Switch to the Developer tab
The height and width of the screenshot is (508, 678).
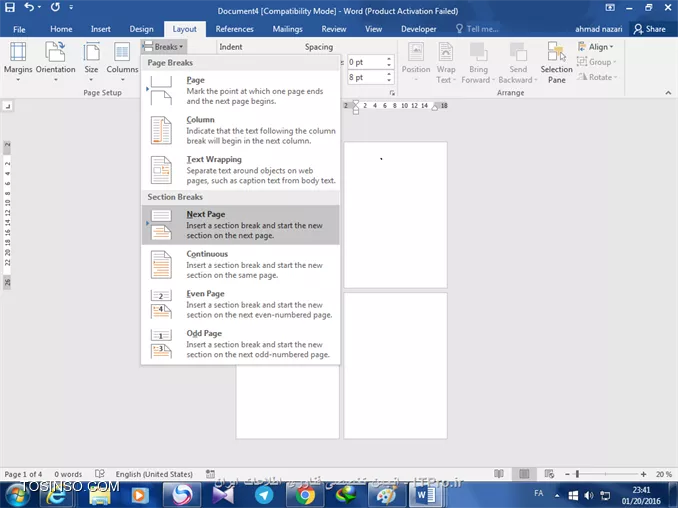419,29
